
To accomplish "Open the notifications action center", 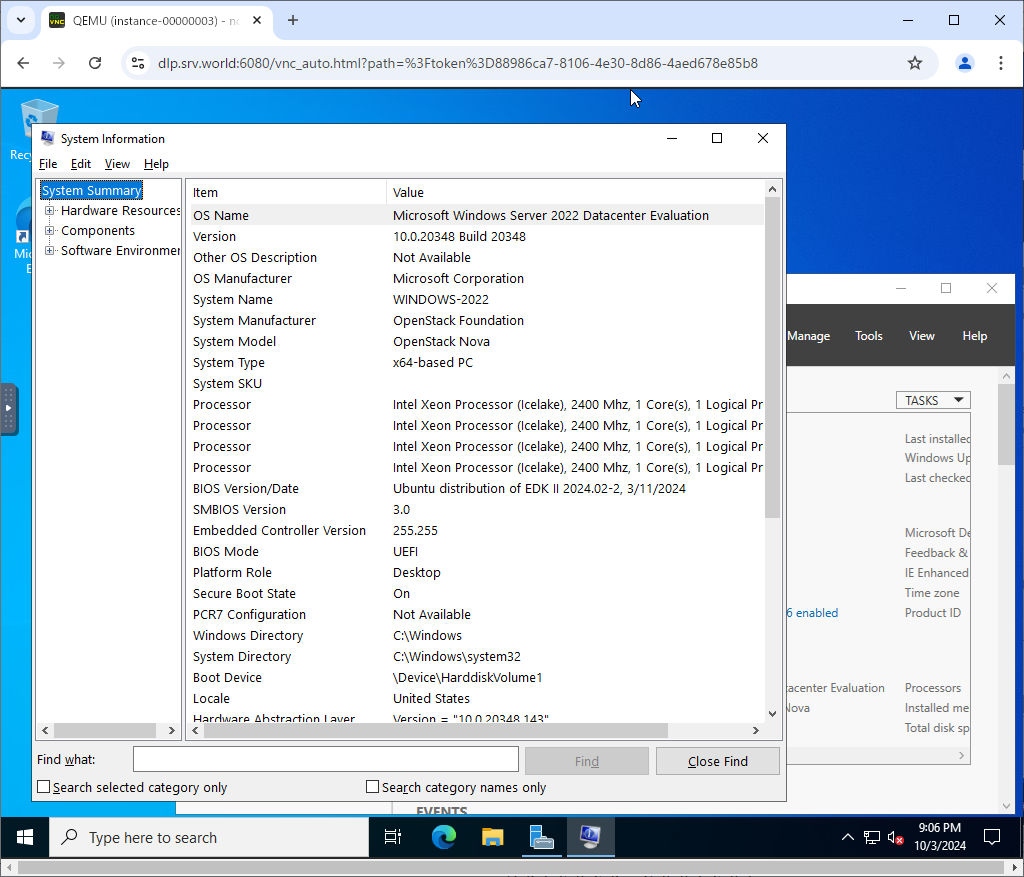I will 991,837.
